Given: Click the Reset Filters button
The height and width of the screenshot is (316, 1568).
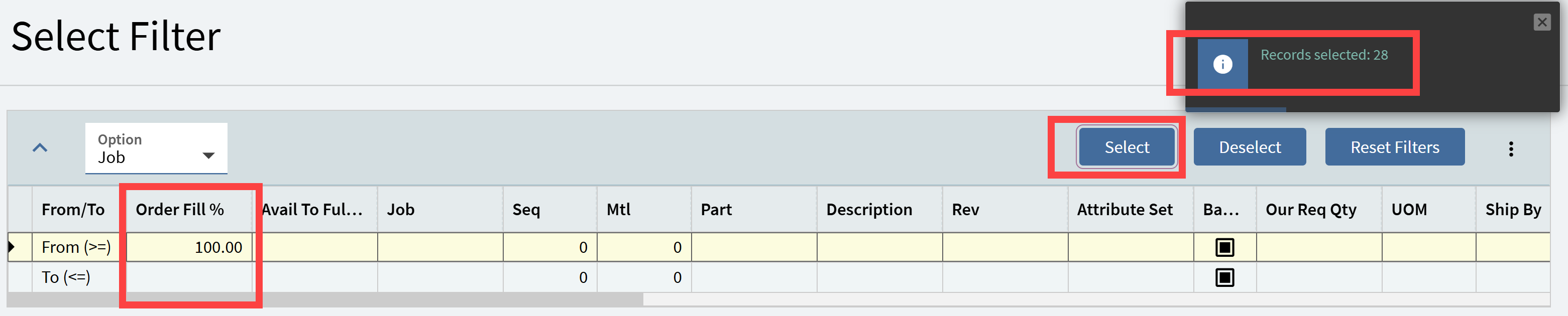Looking at the screenshot, I should click(1395, 147).
